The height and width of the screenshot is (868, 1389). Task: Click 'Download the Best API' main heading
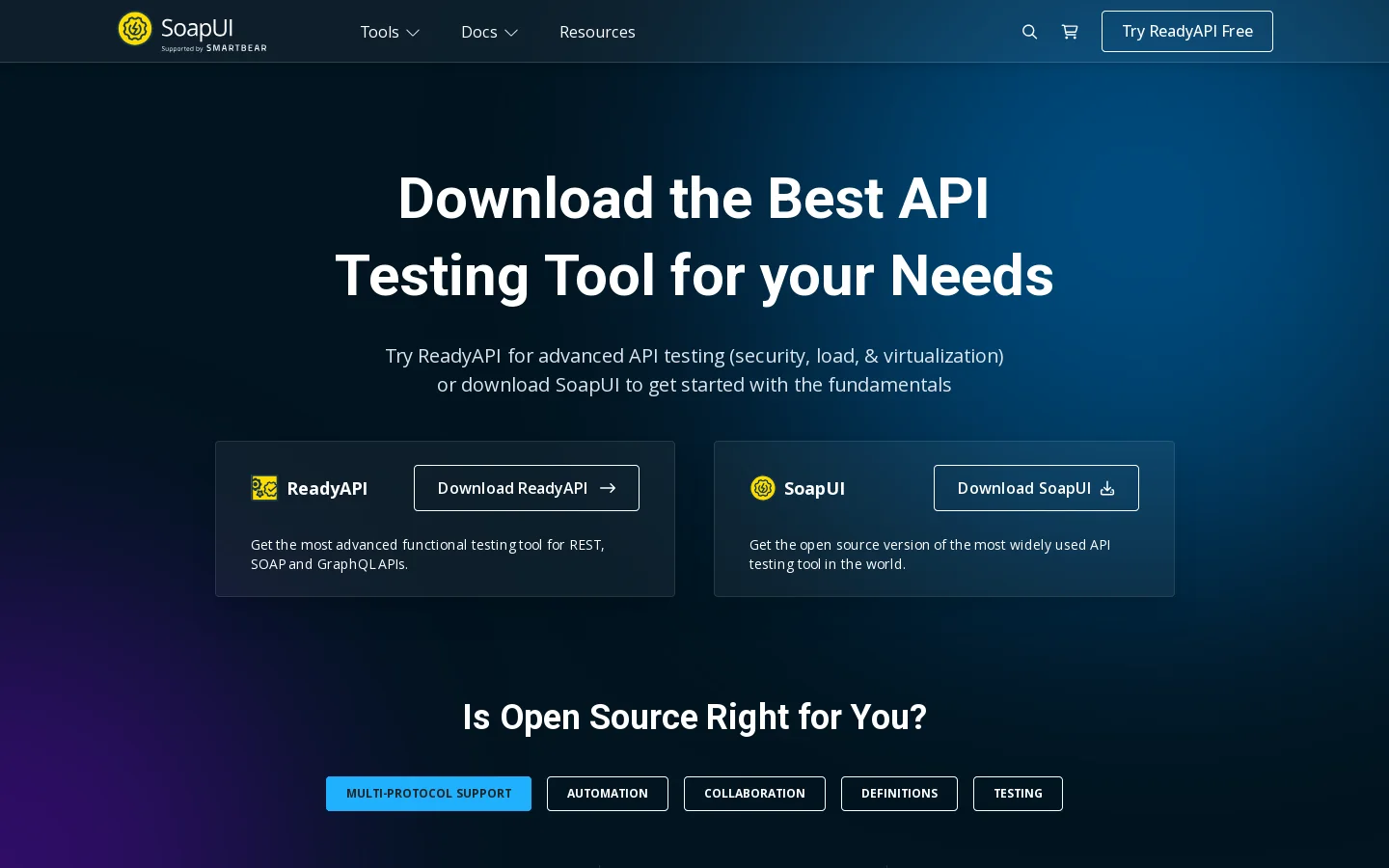point(694,237)
